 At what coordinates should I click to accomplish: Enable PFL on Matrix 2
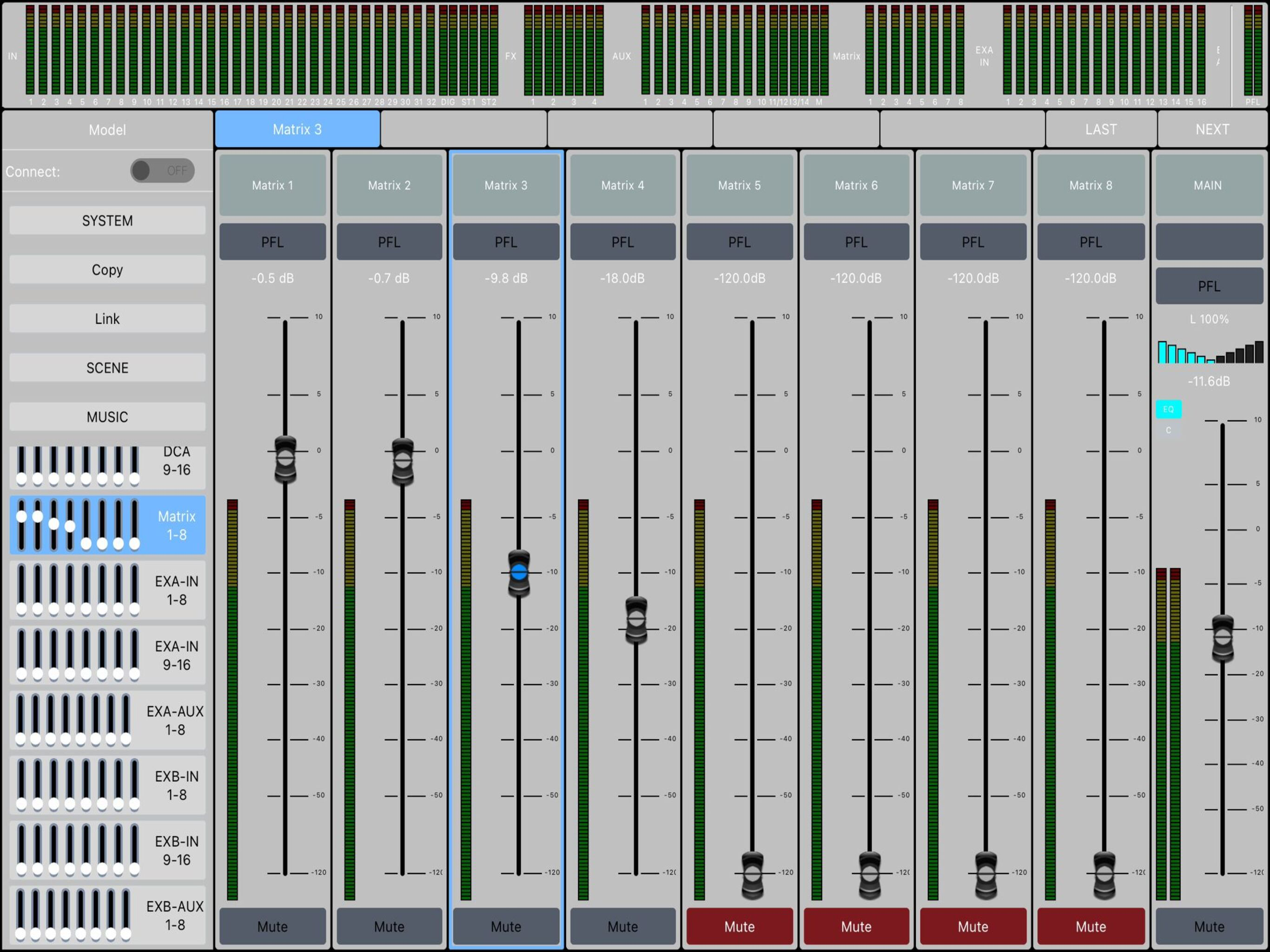click(x=389, y=242)
